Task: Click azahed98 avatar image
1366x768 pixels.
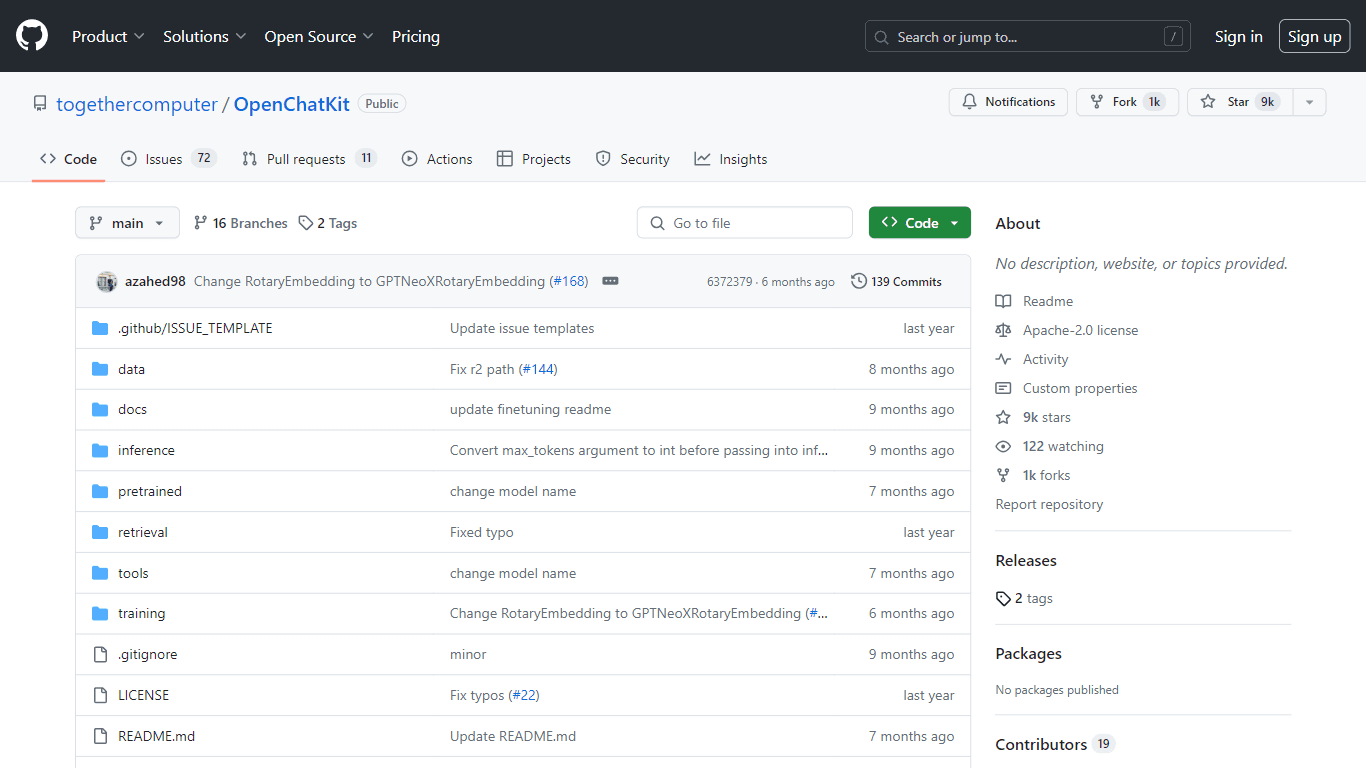Action: coord(107,282)
